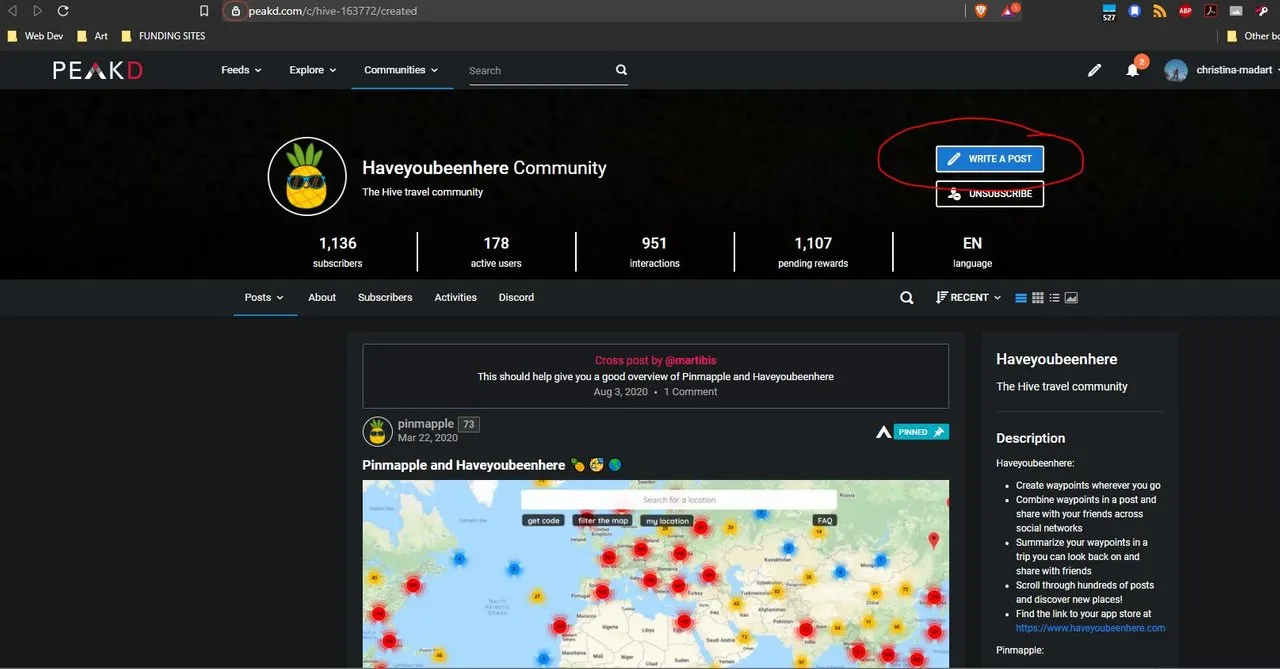Switch to compact list view layout
The image size is (1280, 669).
pos(1054,298)
